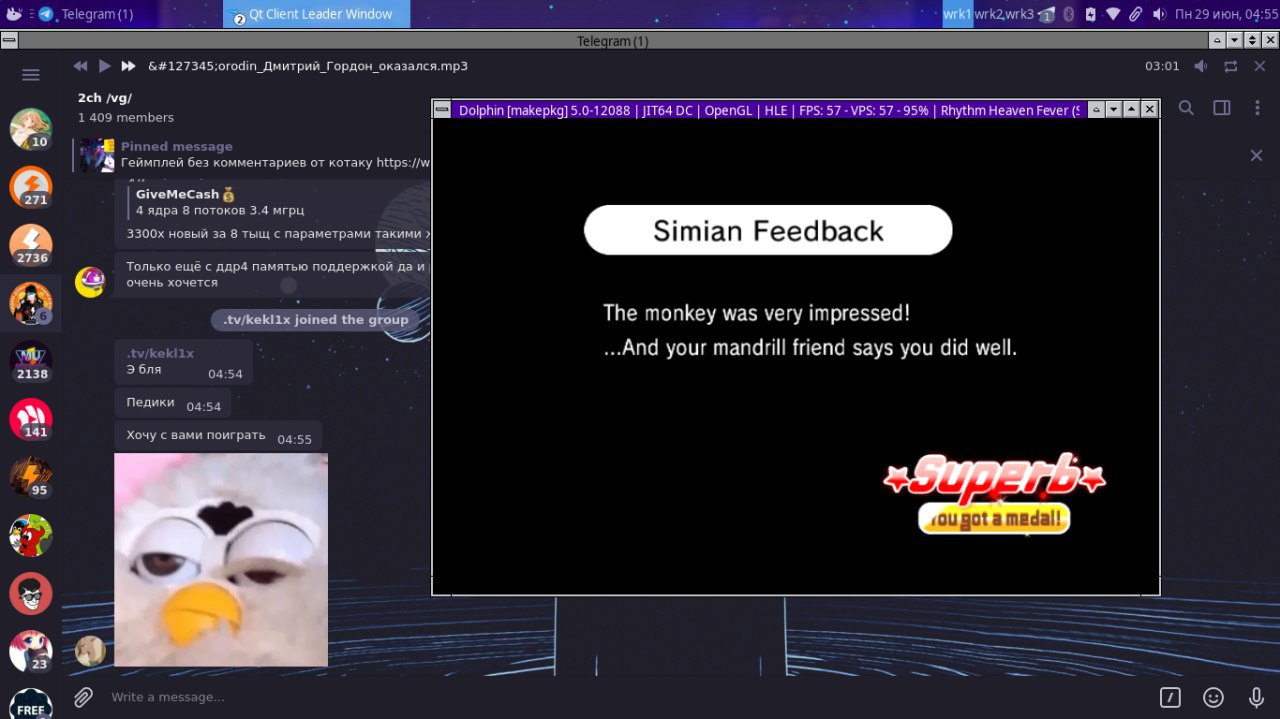The height and width of the screenshot is (719, 1280).
Task: Click the mp3 track title in player bar
Action: pos(308,66)
